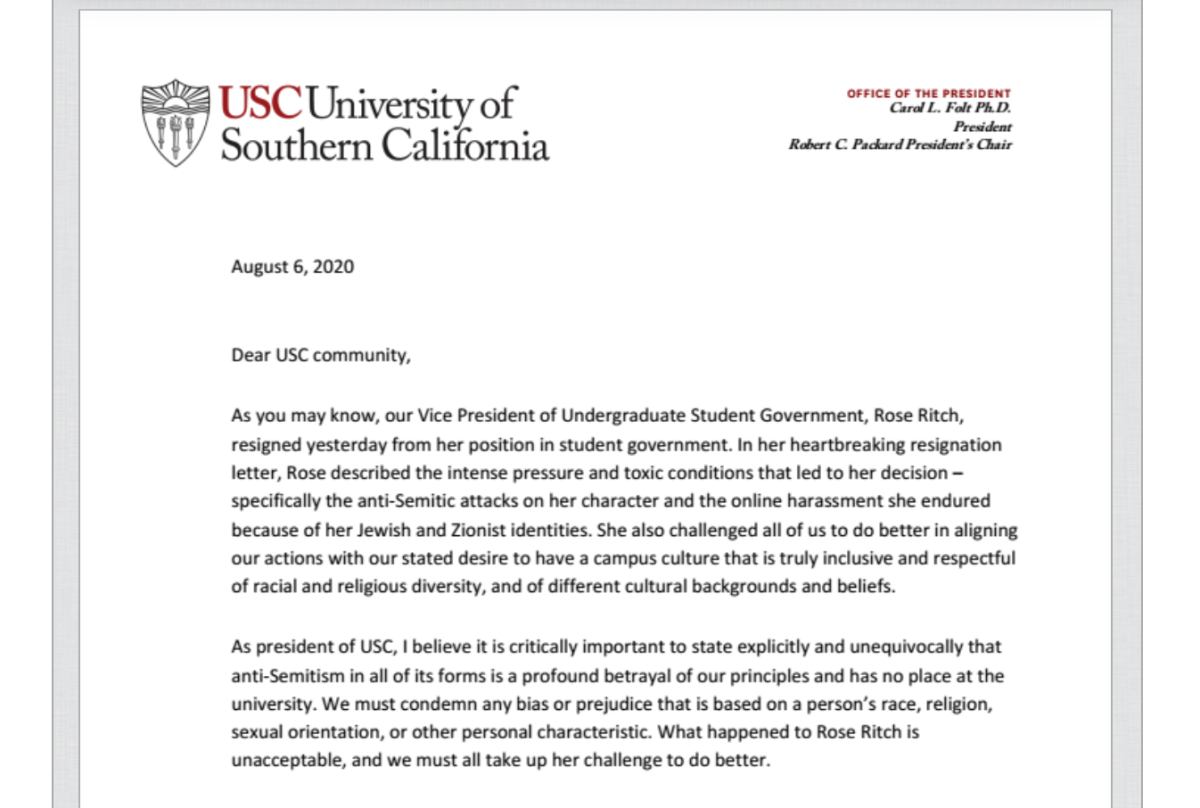Viewport: 1200px width, 808px height.
Task: Click the "Dear USC community," salutation
Action: 321,355
